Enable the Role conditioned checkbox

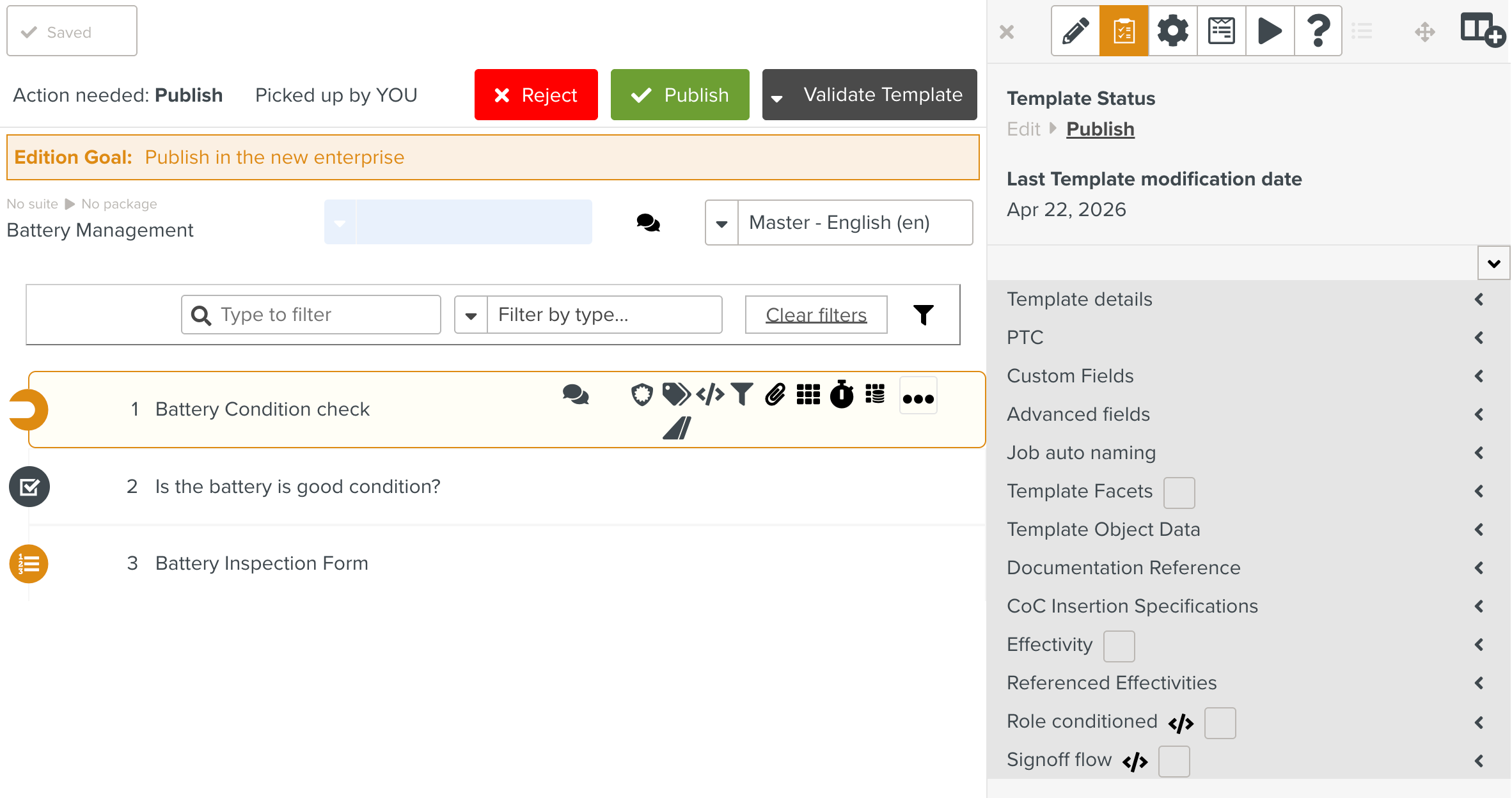[1220, 723]
